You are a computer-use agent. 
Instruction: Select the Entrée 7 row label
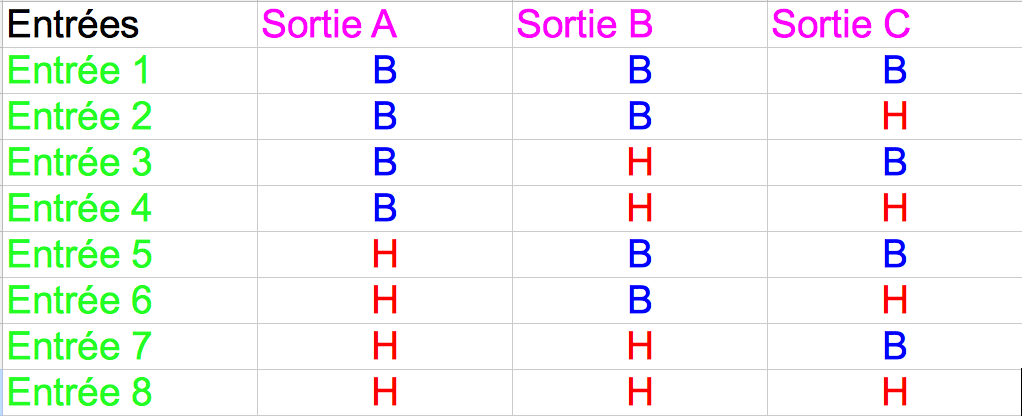(x=79, y=347)
